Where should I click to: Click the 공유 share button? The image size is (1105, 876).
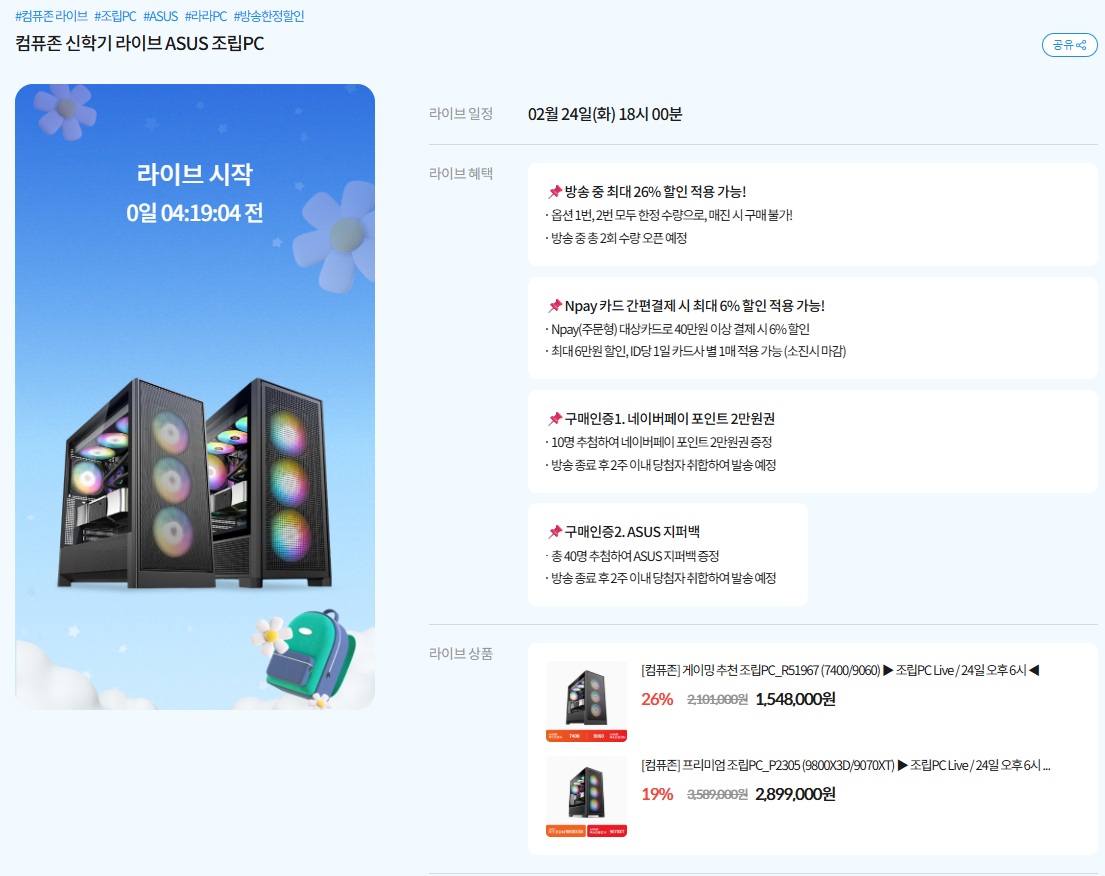1069,45
